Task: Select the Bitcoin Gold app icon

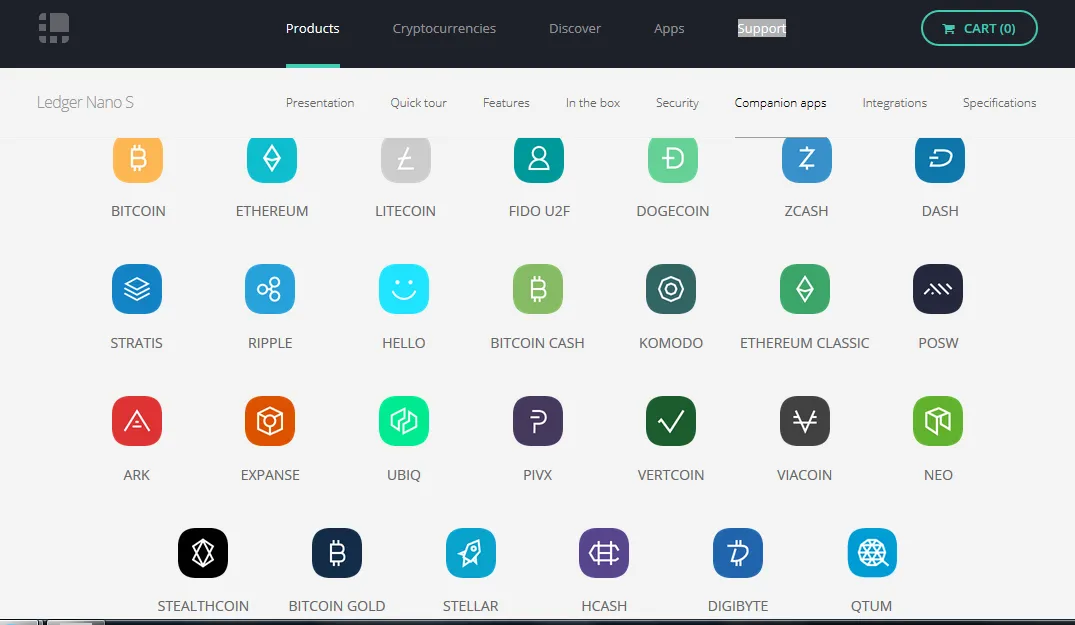Action: click(337, 553)
